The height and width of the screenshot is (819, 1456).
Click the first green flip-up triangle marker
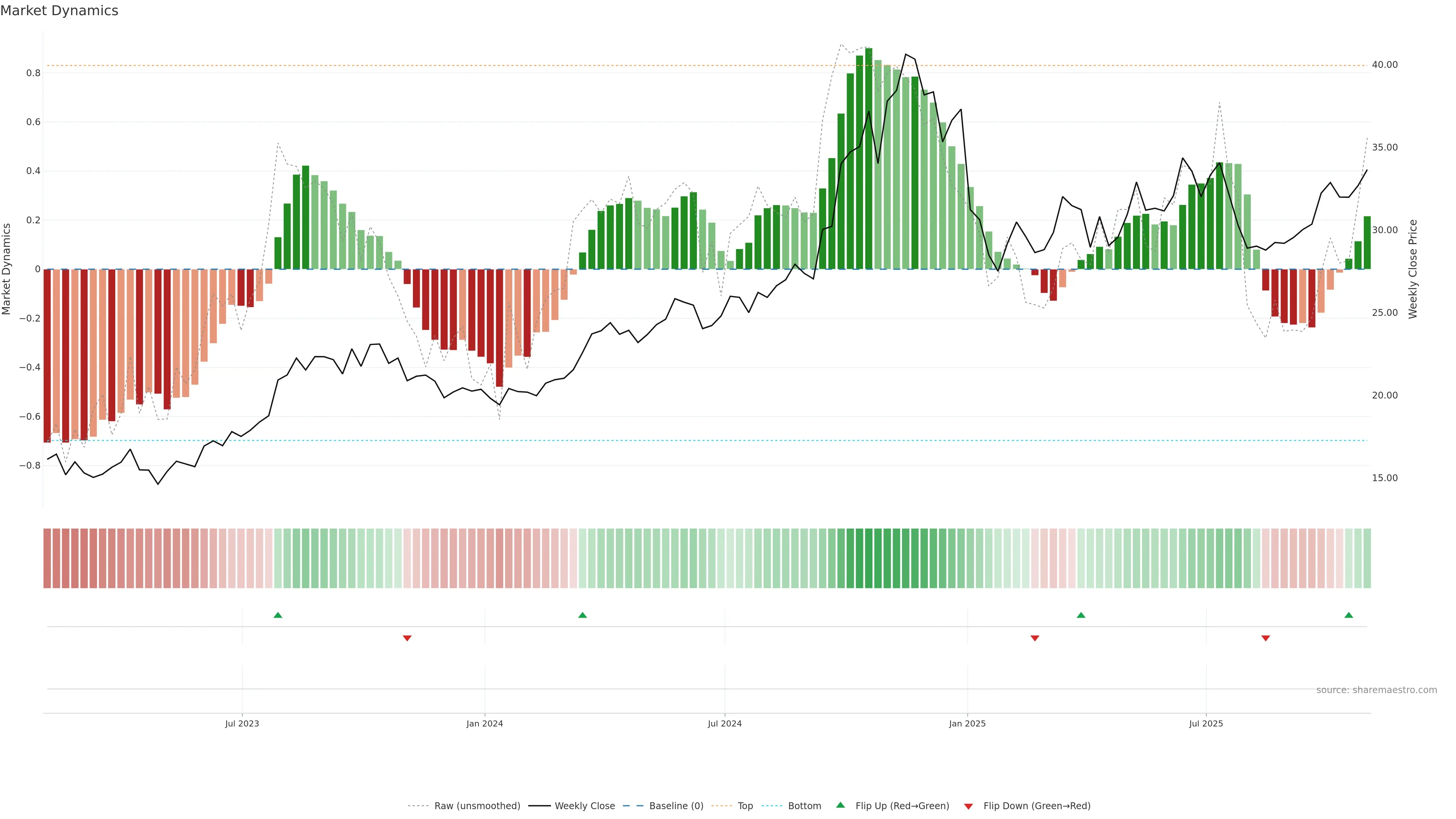(278, 615)
